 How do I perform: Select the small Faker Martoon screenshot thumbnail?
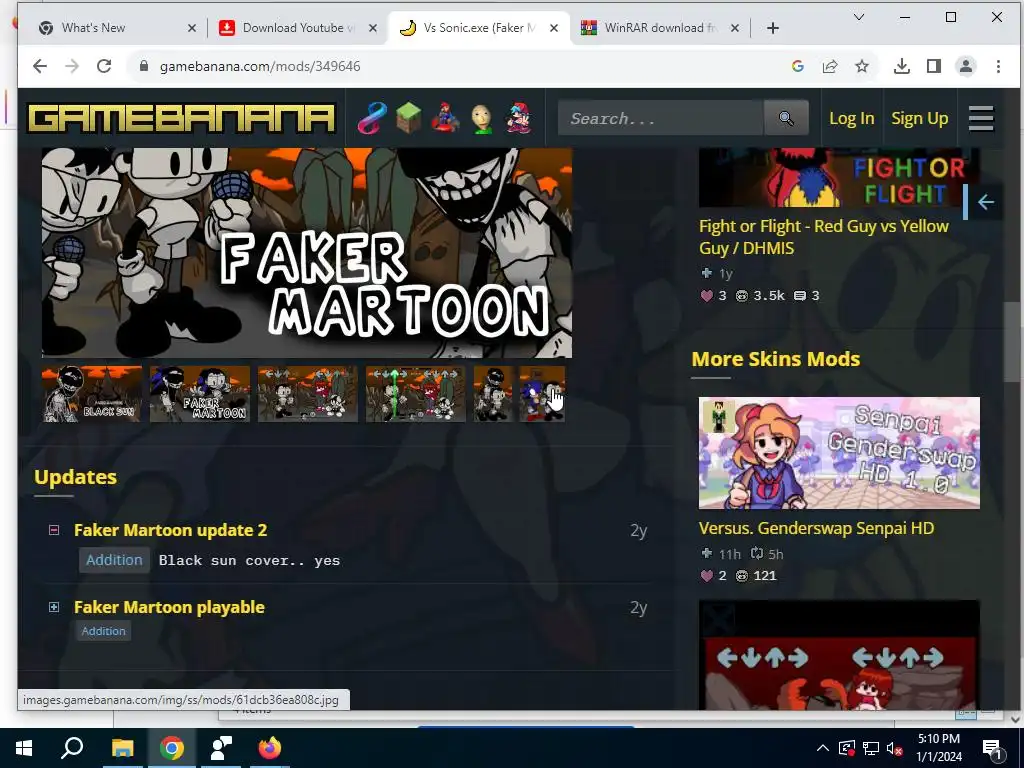(200, 394)
